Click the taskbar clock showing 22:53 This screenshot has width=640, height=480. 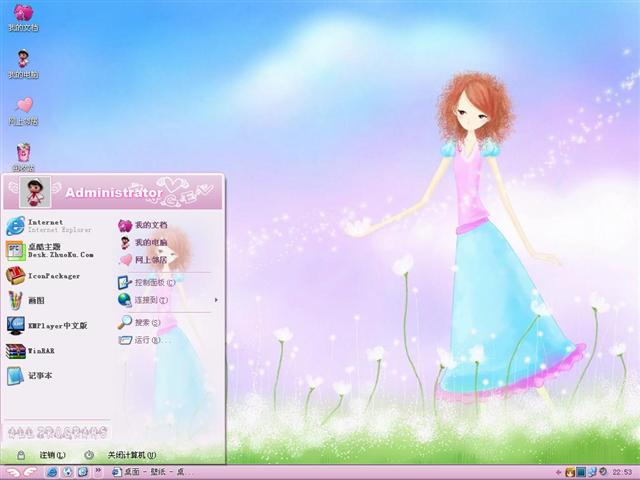[x=622, y=472]
